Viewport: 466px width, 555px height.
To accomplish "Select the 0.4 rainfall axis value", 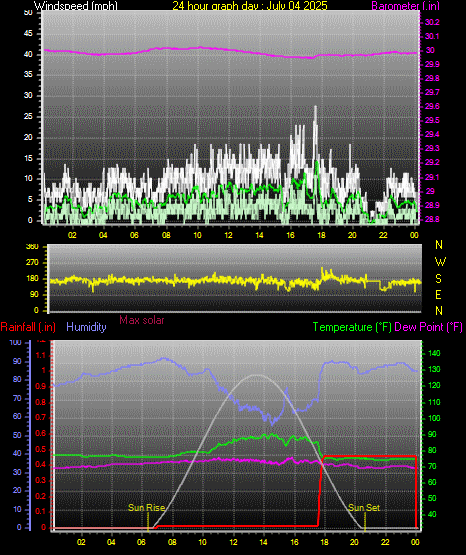I will click(x=41, y=464).
